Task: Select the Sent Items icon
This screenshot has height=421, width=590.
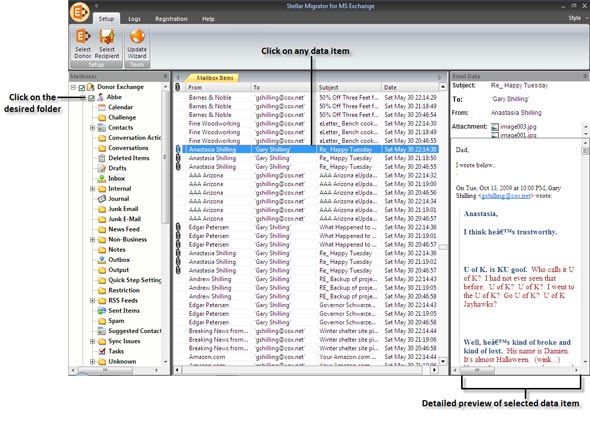Action: [102, 310]
